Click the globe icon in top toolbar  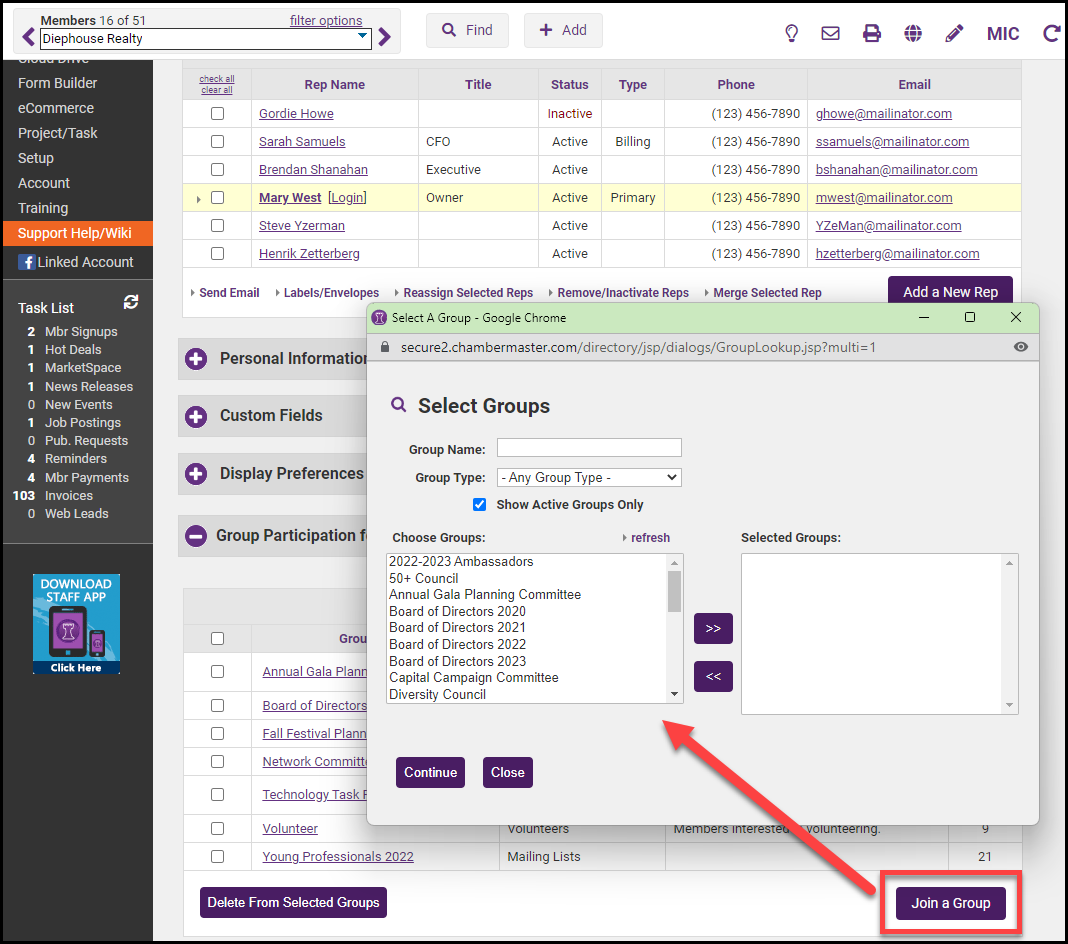pyautogui.click(x=913, y=33)
